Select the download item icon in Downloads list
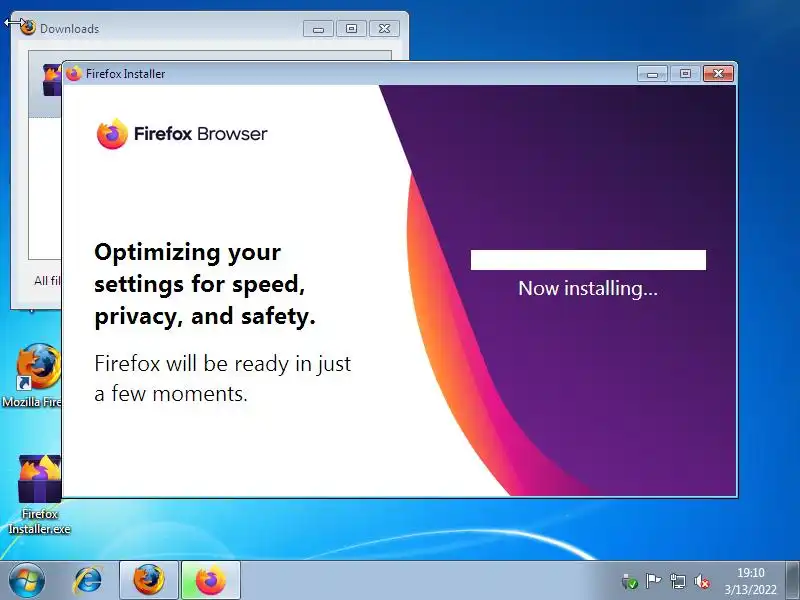 point(52,80)
